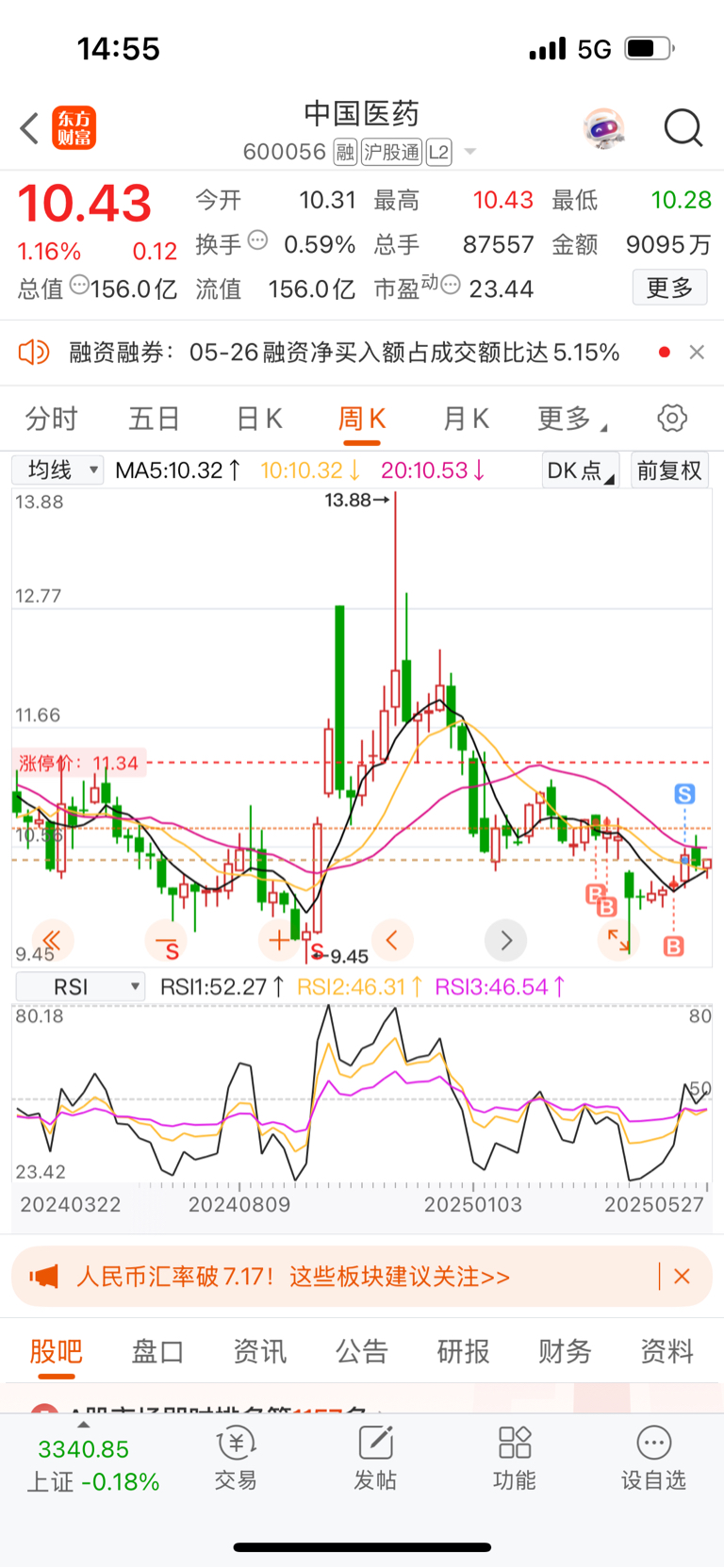Tap the blue S sell marker
Screen dimensions: 724x1568
684,794
